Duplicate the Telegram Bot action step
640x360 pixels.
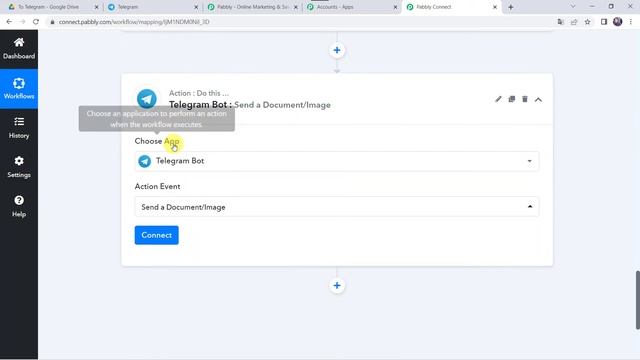pyautogui.click(x=511, y=99)
